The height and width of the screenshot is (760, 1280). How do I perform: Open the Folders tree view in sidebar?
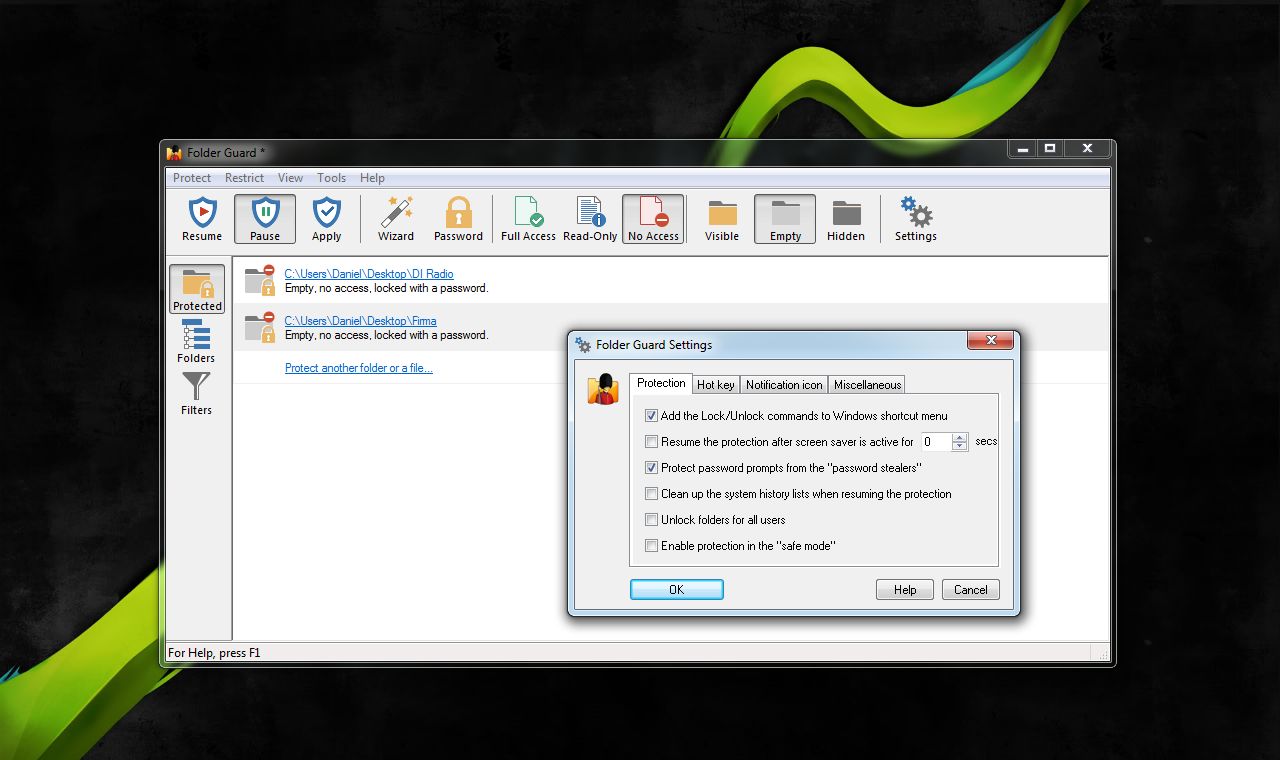click(x=196, y=341)
